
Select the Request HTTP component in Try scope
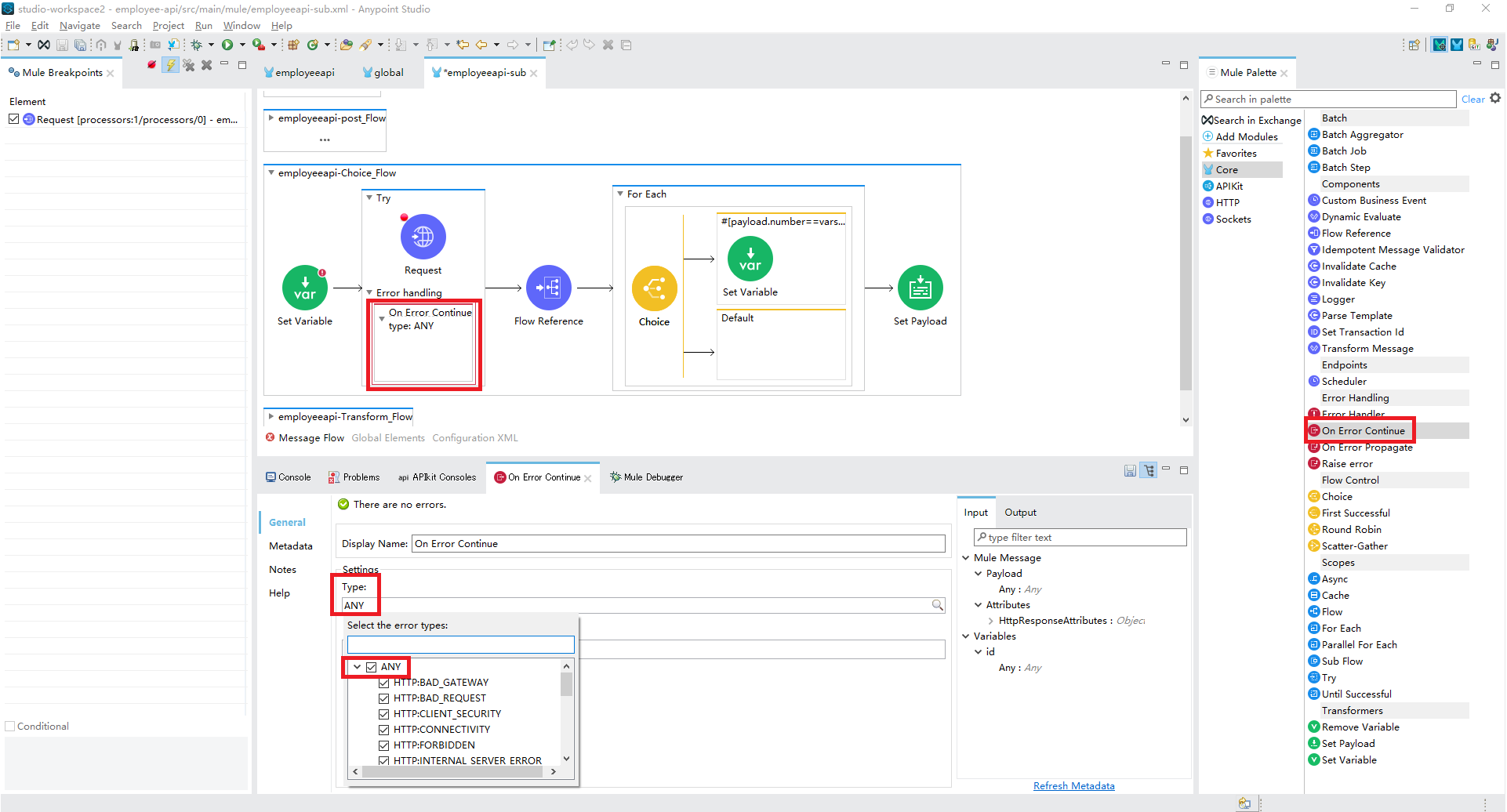coord(423,237)
